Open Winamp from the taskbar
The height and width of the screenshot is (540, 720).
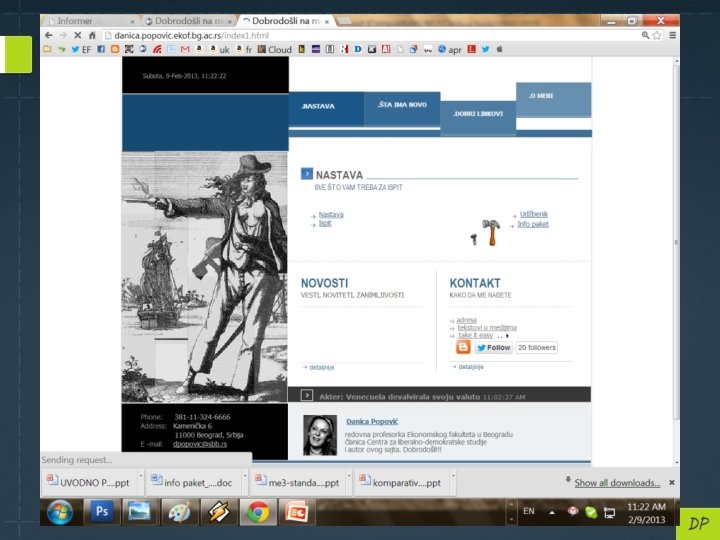click(x=219, y=512)
